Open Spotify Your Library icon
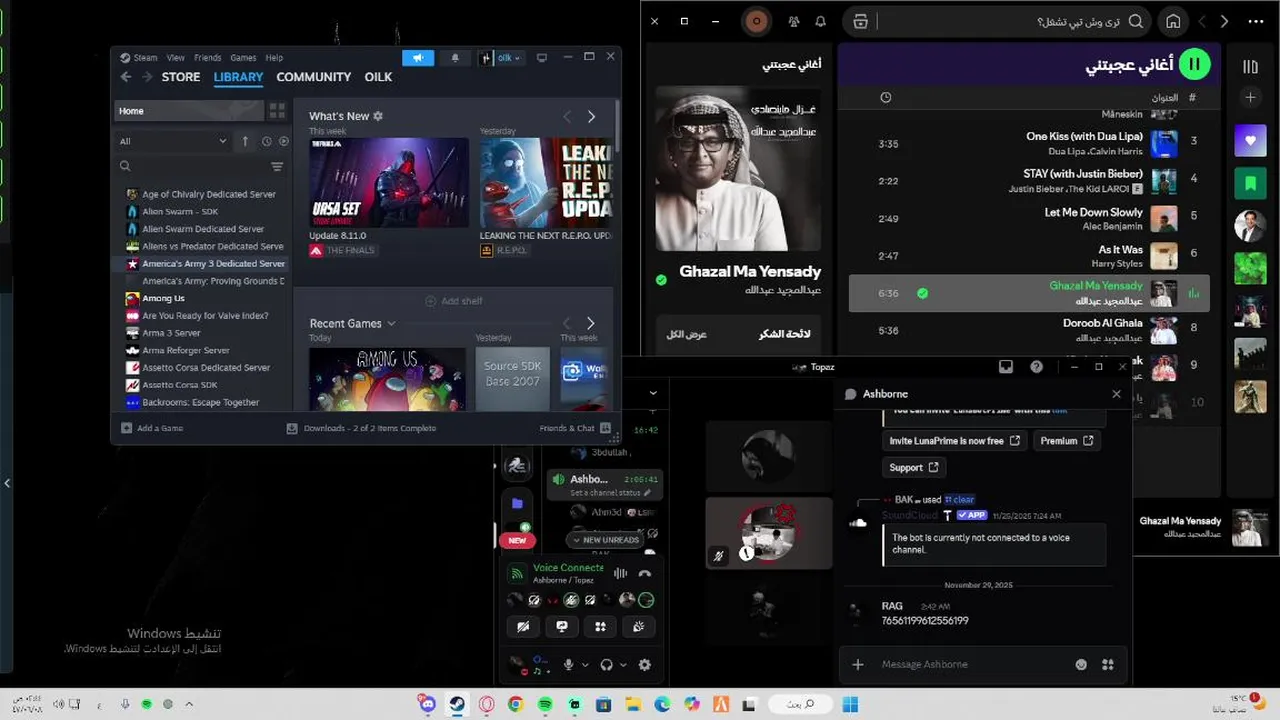Screen dimensions: 1280x720 point(1250,66)
